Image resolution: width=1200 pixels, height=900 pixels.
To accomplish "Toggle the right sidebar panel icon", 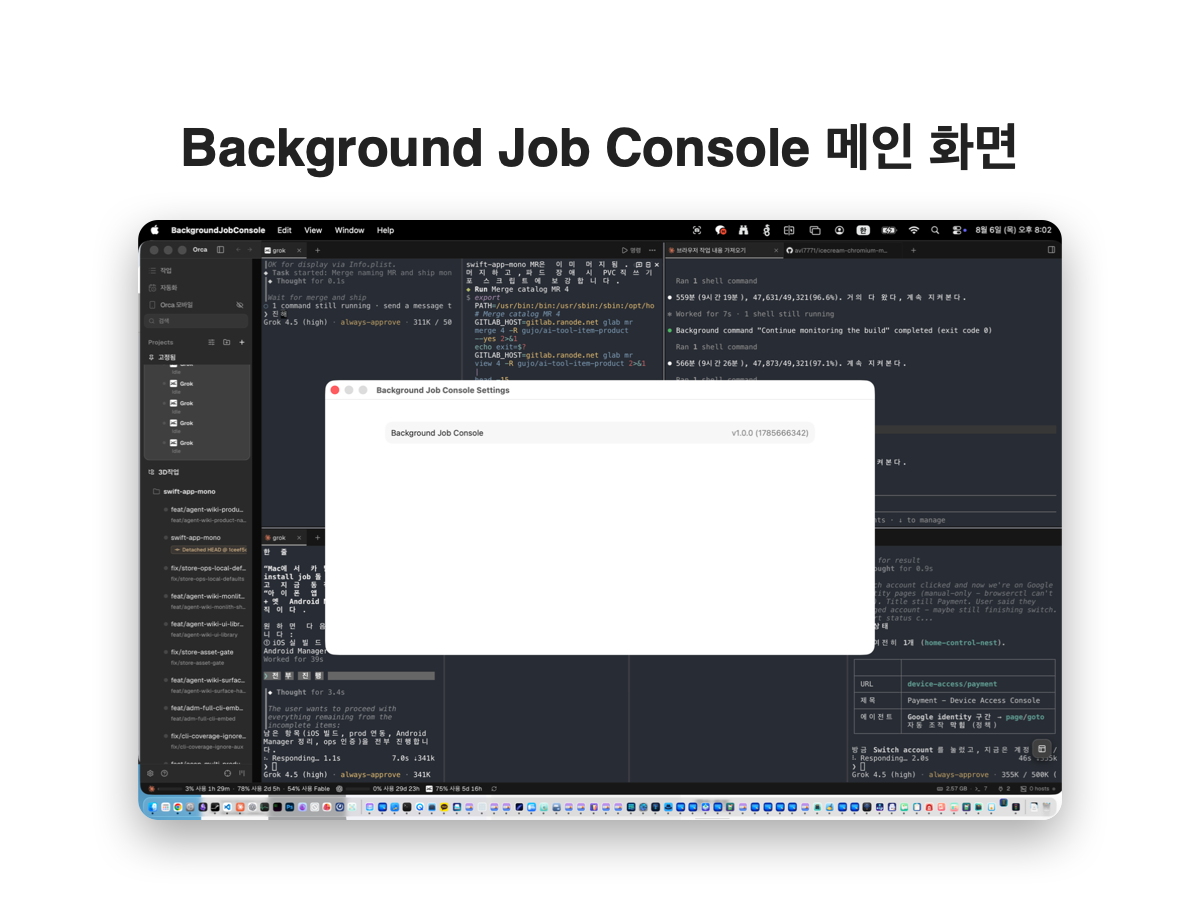I will [x=1051, y=249].
